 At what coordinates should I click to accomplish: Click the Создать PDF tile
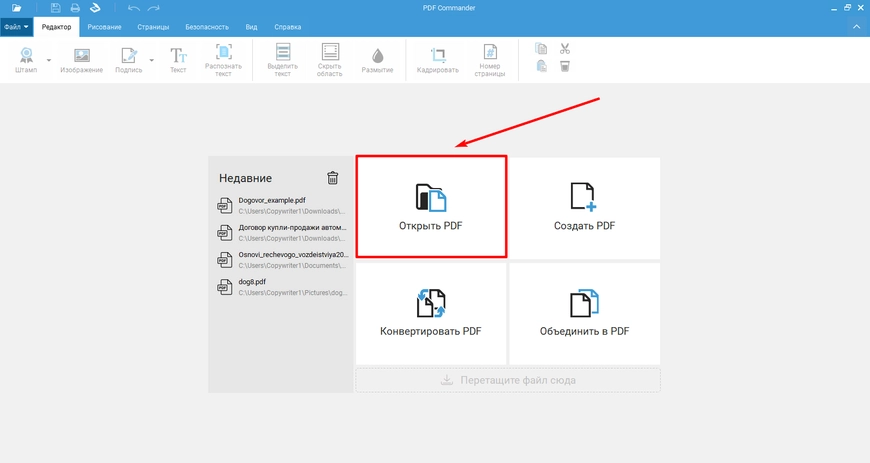pyautogui.click(x=585, y=208)
